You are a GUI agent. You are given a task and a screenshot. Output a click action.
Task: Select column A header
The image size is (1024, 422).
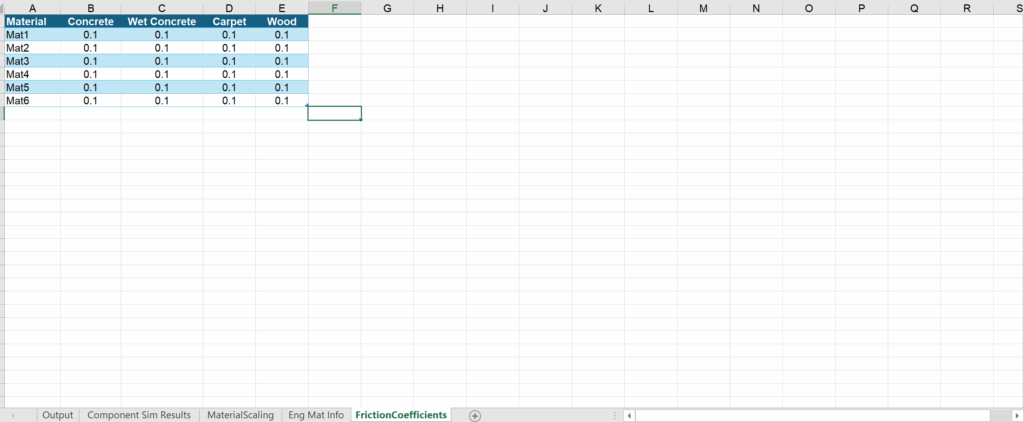(x=32, y=8)
